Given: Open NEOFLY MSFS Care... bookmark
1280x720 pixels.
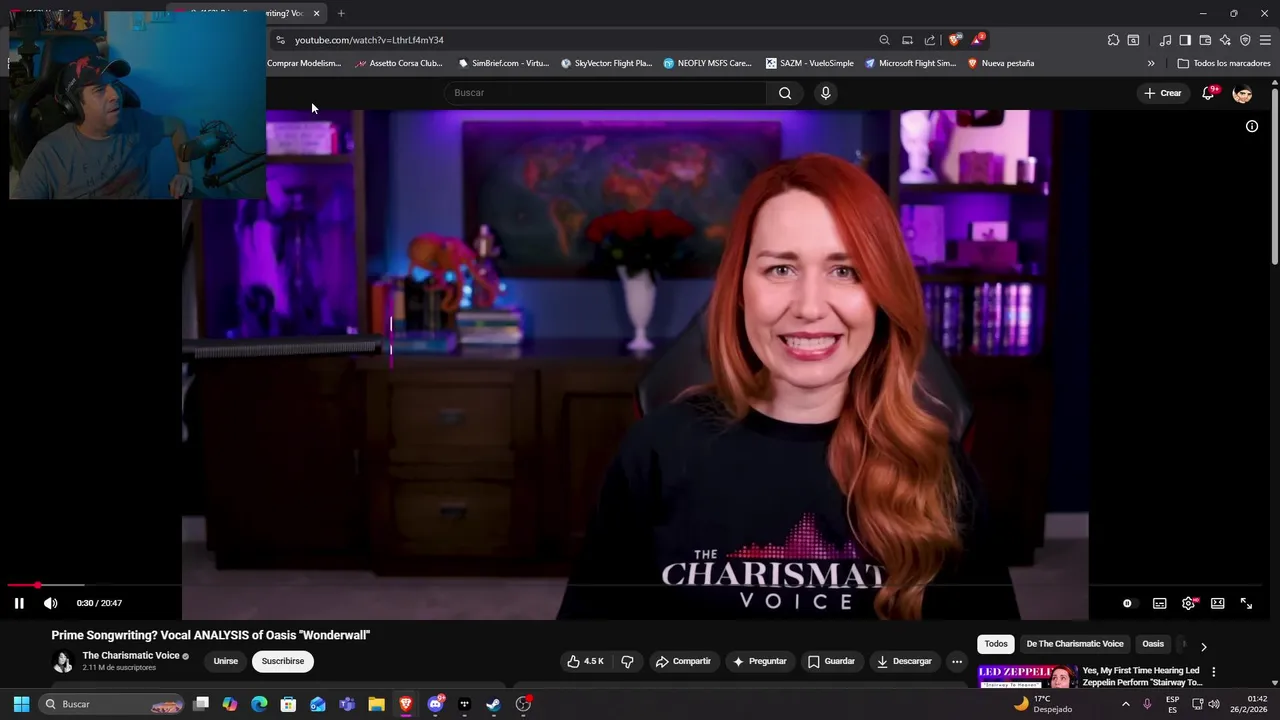Looking at the screenshot, I should pyautogui.click(x=707, y=63).
